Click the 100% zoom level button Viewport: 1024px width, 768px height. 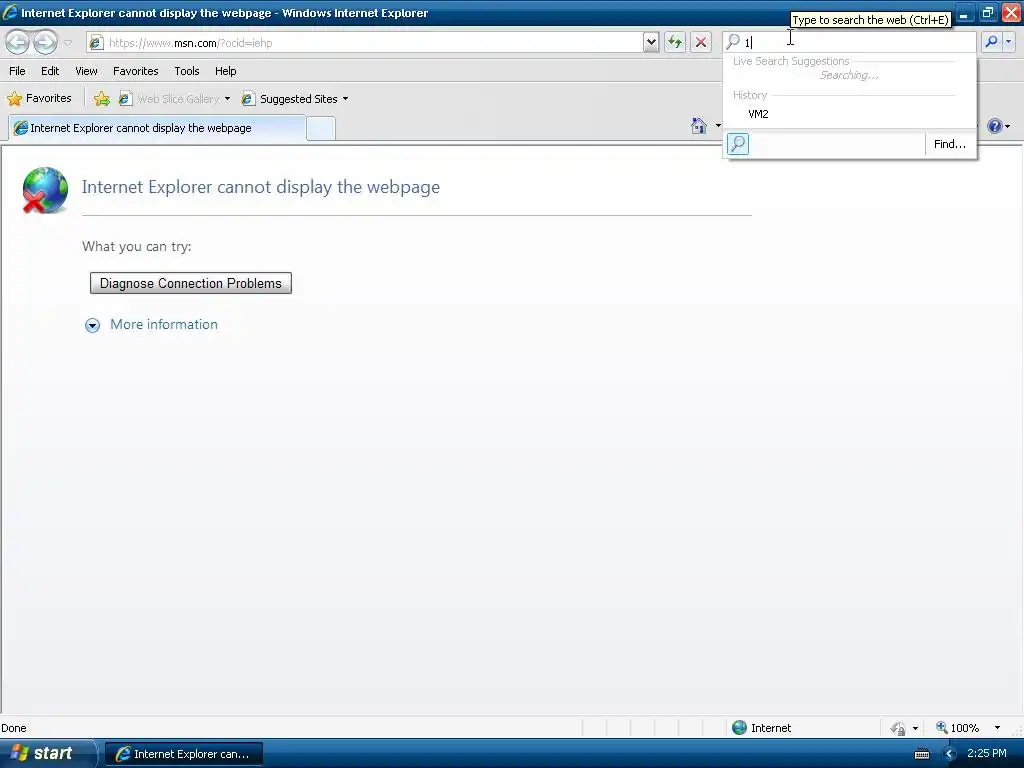click(957, 728)
